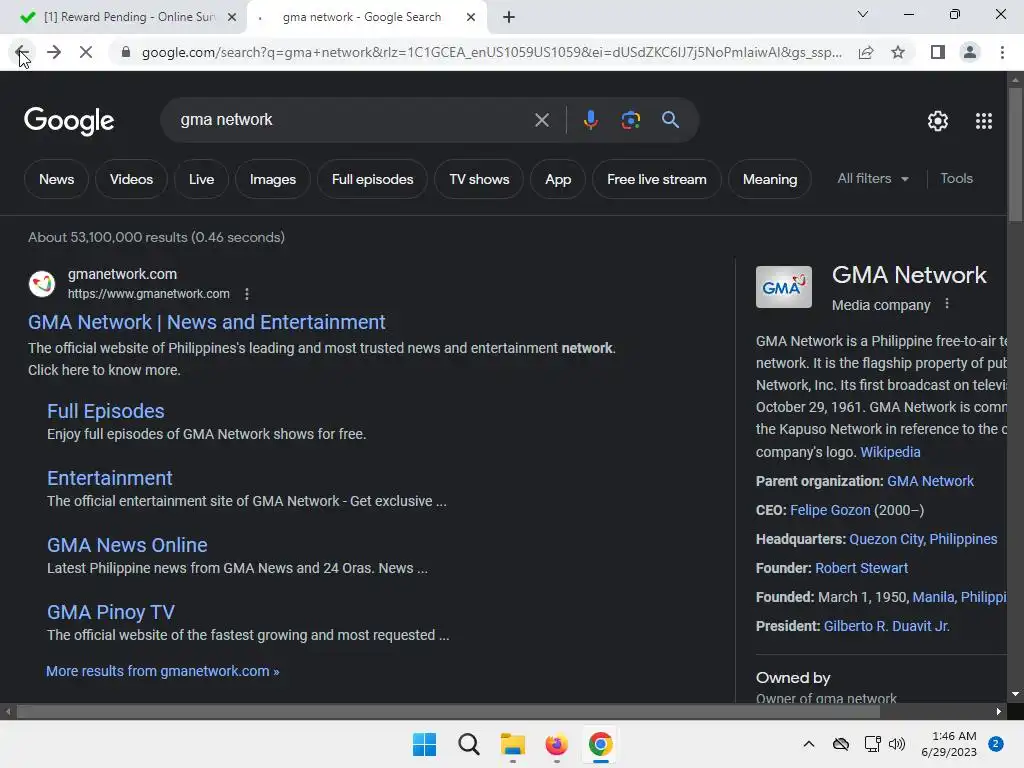Image resolution: width=1024 pixels, height=768 pixels.
Task: Open GMA Network | News and Entertainment result
Action: tap(206, 323)
